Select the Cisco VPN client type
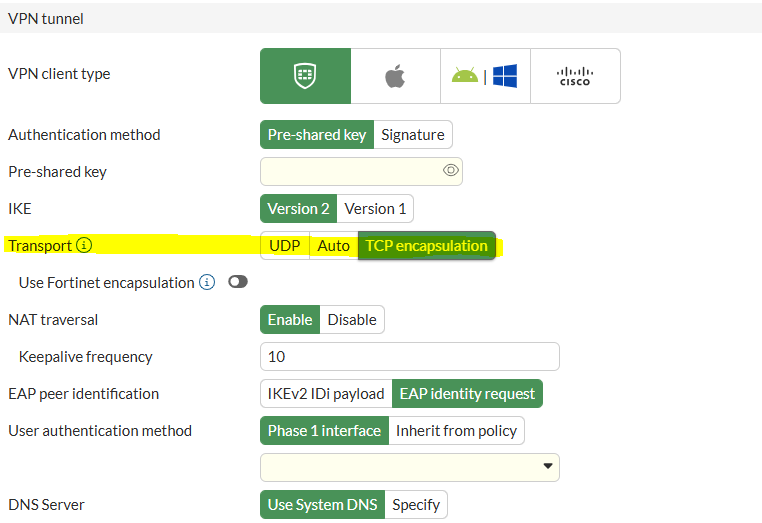This screenshot has height=523, width=762. coord(575,76)
